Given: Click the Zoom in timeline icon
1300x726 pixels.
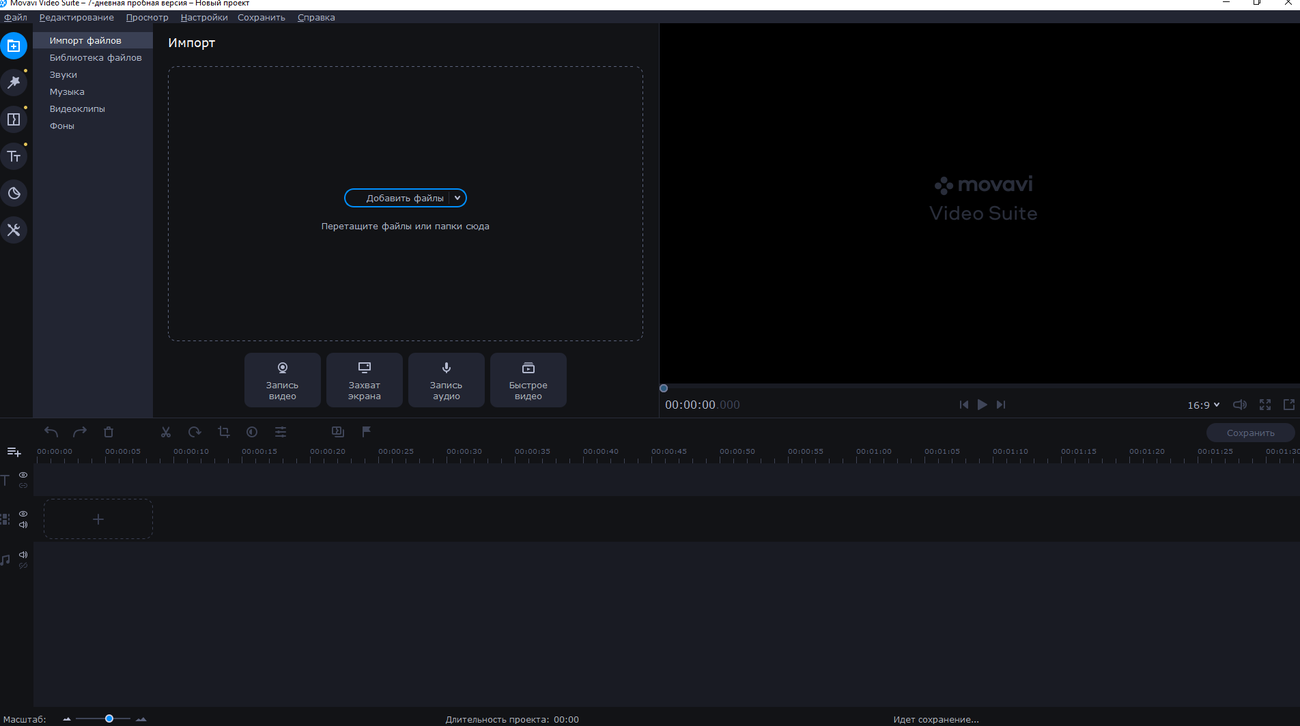Looking at the screenshot, I should pos(141,719).
